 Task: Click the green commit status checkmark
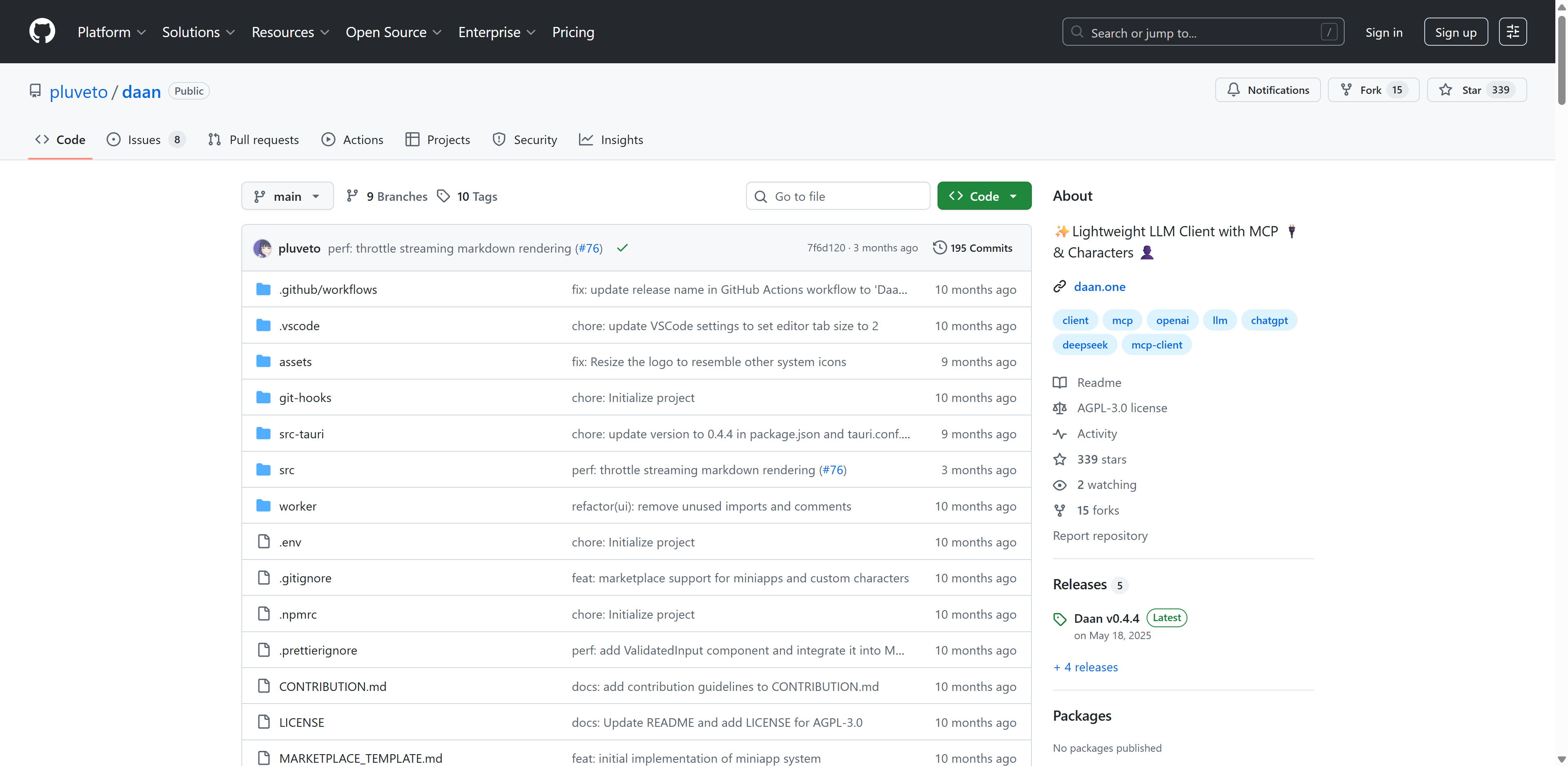[x=621, y=248]
